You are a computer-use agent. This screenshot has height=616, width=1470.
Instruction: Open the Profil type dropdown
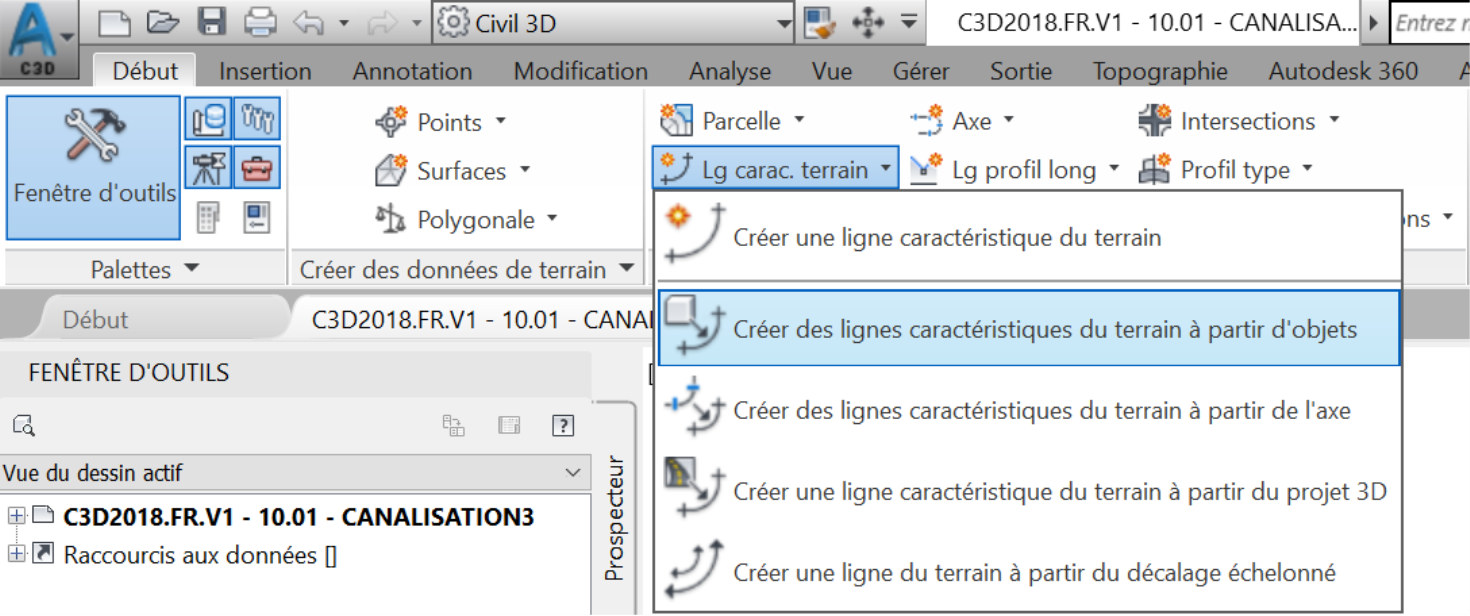(x=1225, y=170)
